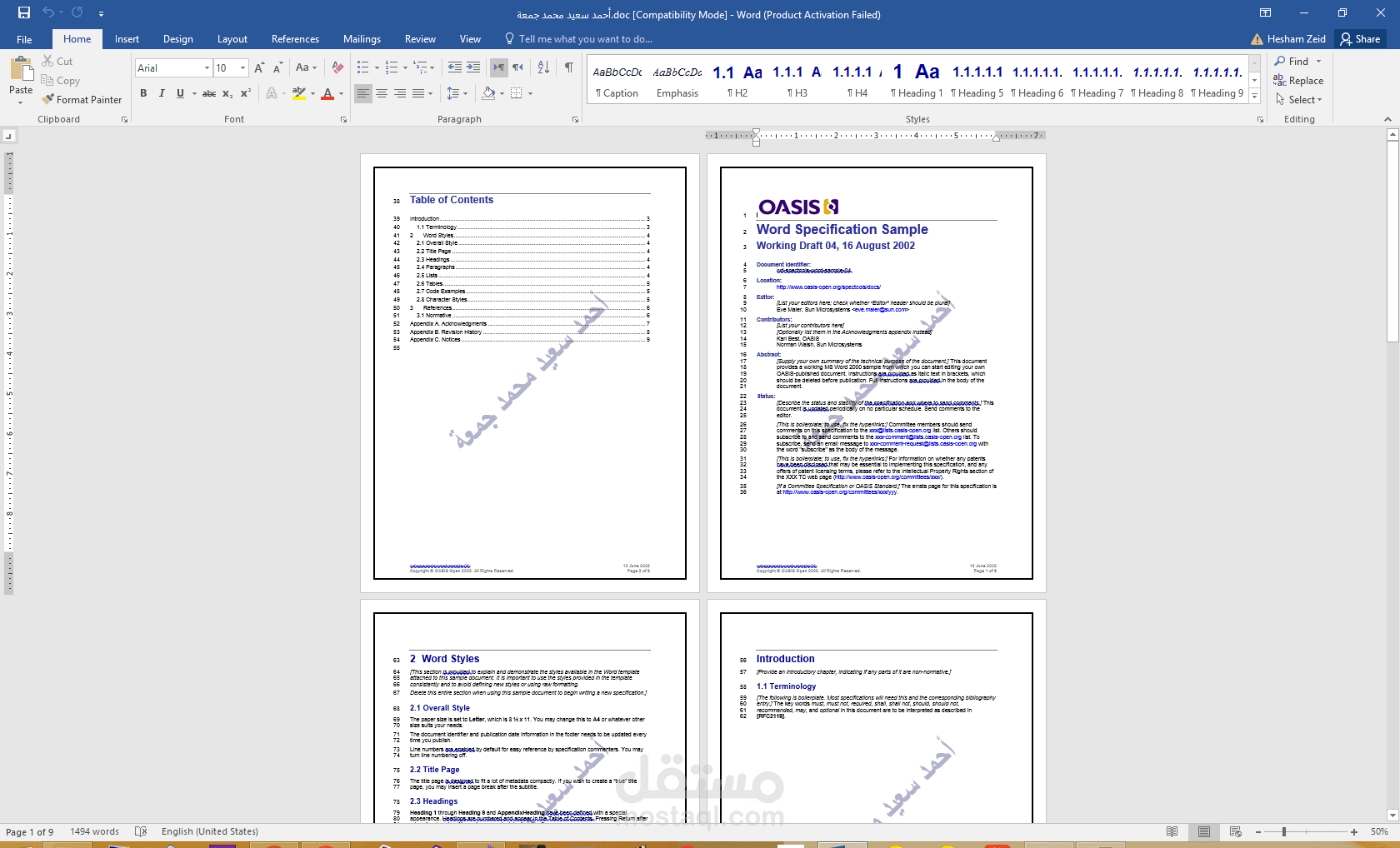Open Ribbon Display Options in the title bar
Image resolution: width=1400 pixels, height=848 pixels.
(1265, 12)
